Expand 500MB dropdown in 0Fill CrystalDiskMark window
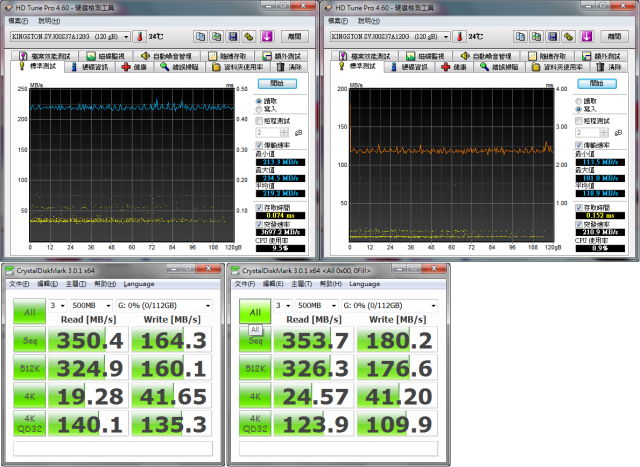Image resolution: width=640 pixels, height=467 pixels. pos(334,305)
